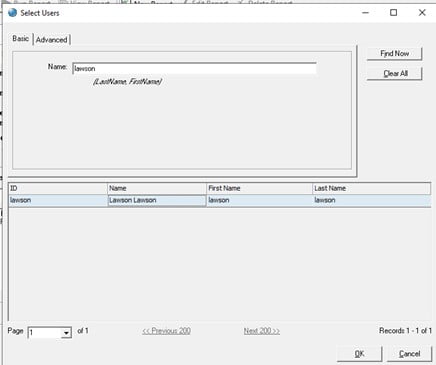Click the lawson last name cell
Screen dimensions: 436x365
372,200
